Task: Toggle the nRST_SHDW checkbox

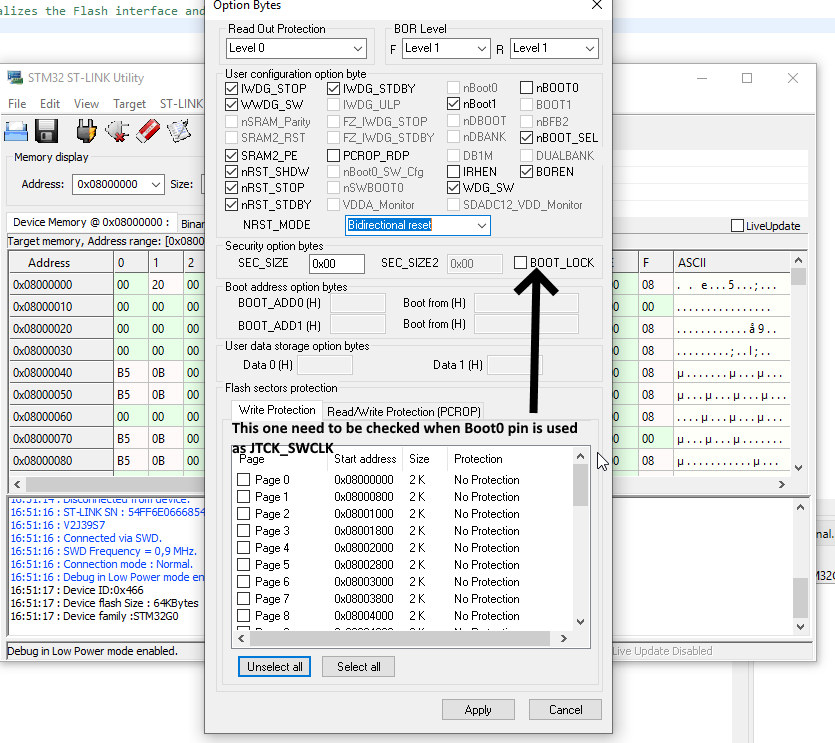Action: coord(231,172)
